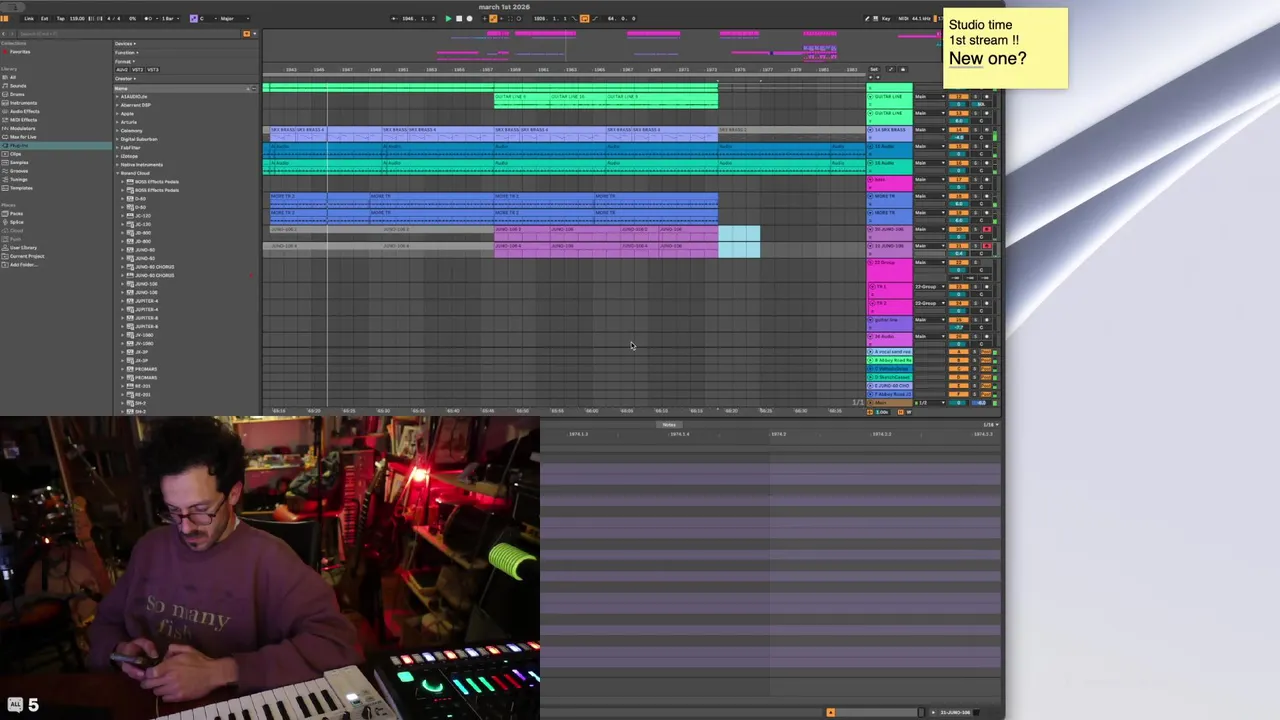1280x720 pixels.
Task: Start playback with the green Play button
Action: 448,18
